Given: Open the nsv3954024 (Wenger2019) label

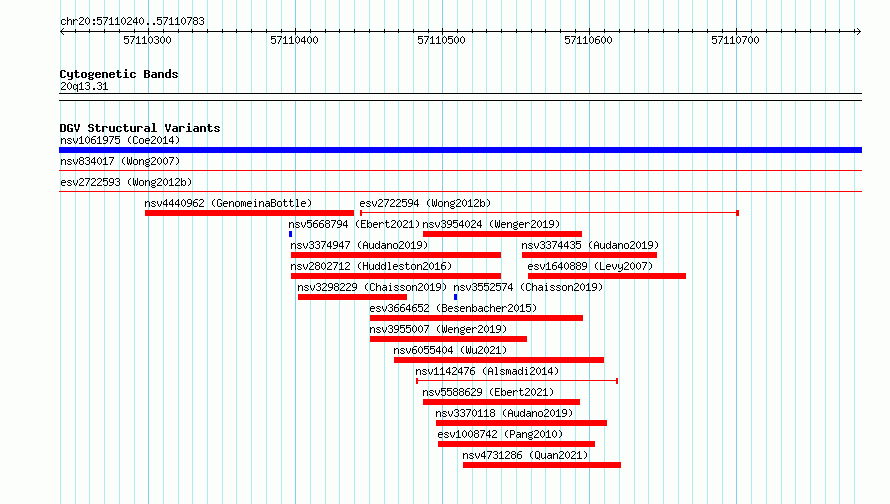Looking at the screenshot, I should click(491, 224).
